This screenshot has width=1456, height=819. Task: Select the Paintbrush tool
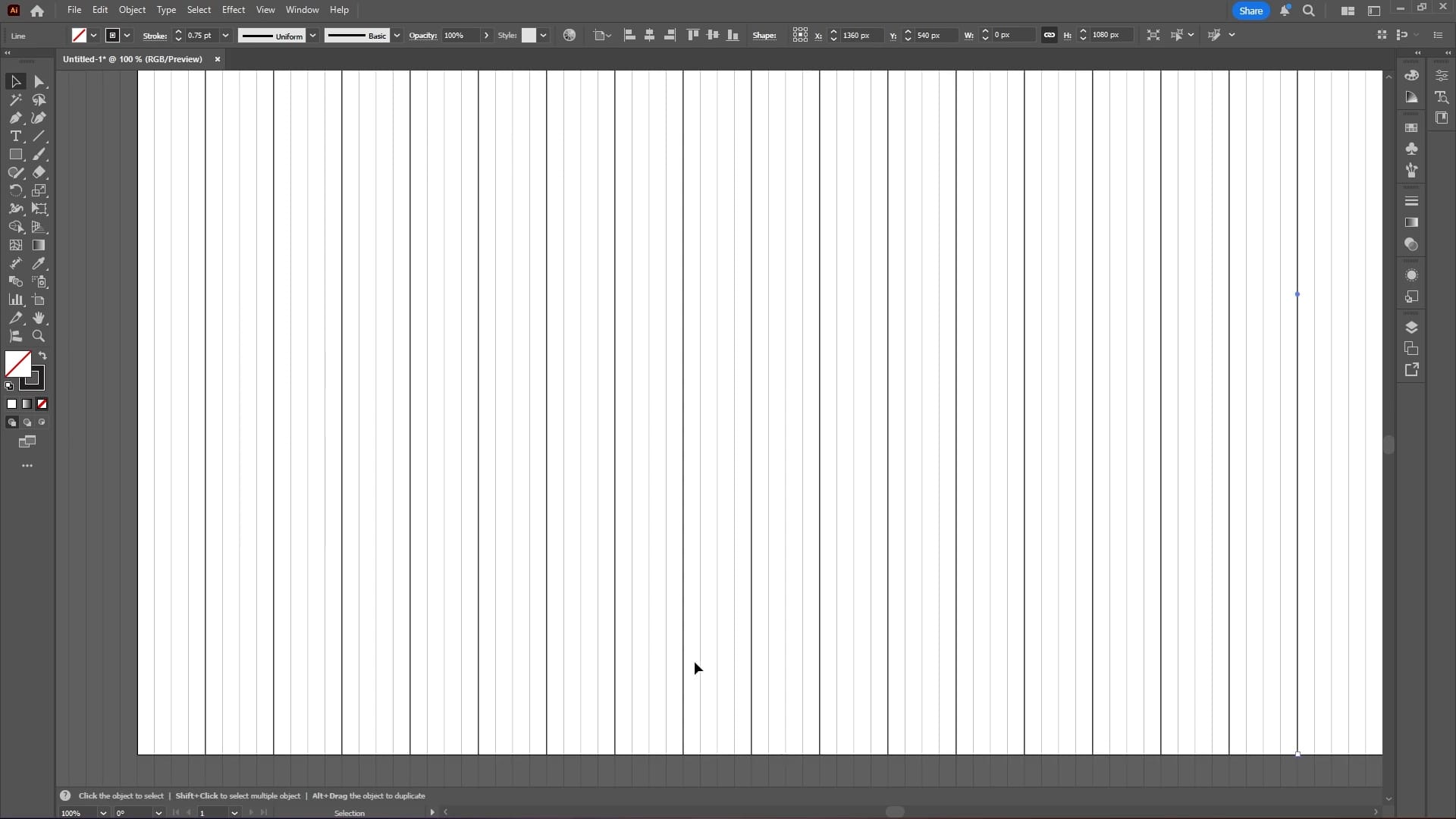pyautogui.click(x=39, y=155)
